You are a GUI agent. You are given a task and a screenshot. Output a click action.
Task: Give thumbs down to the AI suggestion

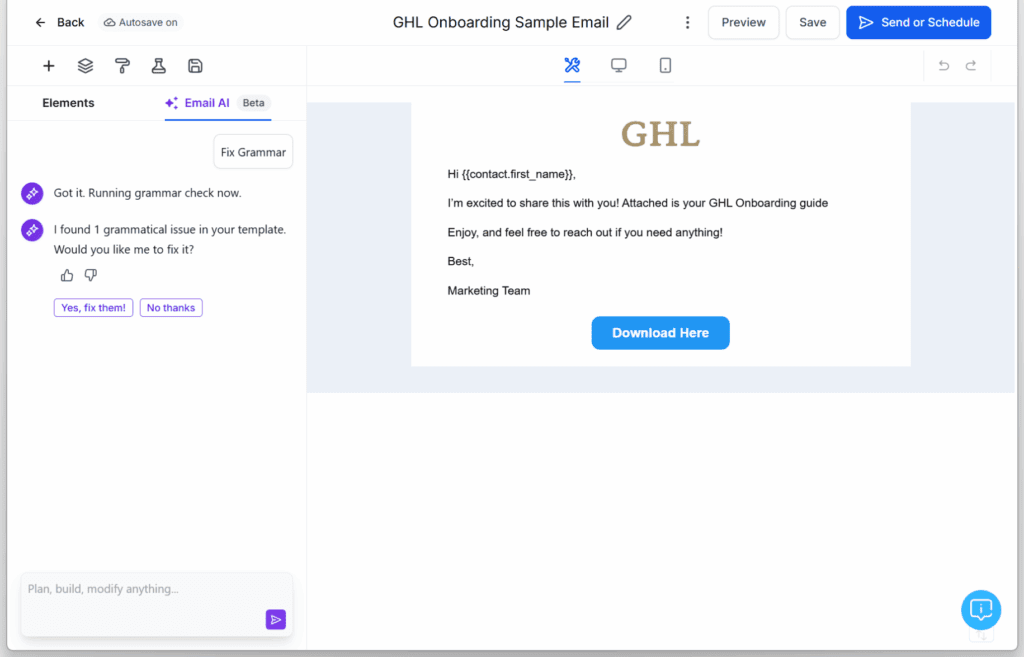click(x=90, y=275)
